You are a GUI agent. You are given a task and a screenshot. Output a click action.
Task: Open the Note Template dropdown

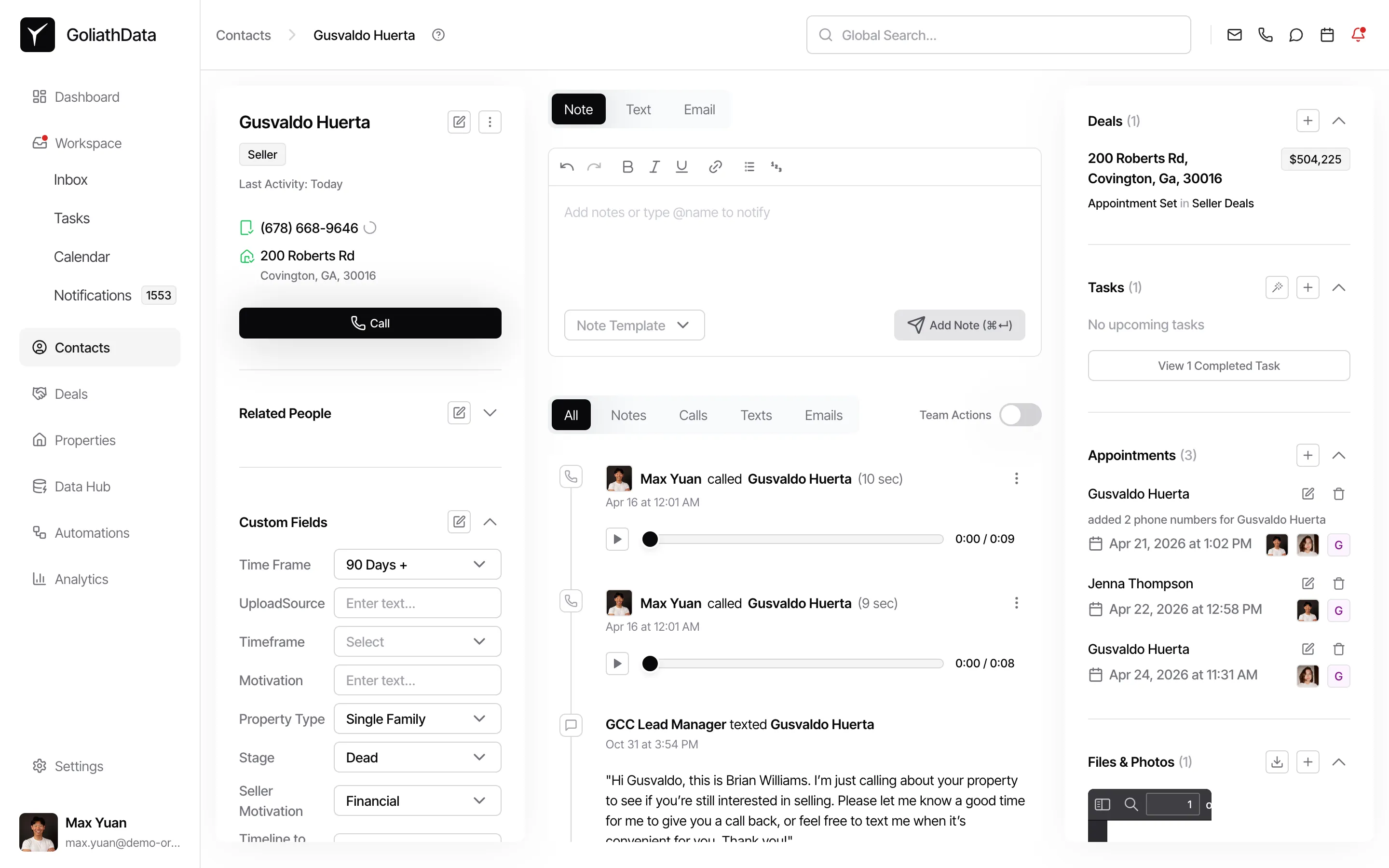tap(634, 325)
